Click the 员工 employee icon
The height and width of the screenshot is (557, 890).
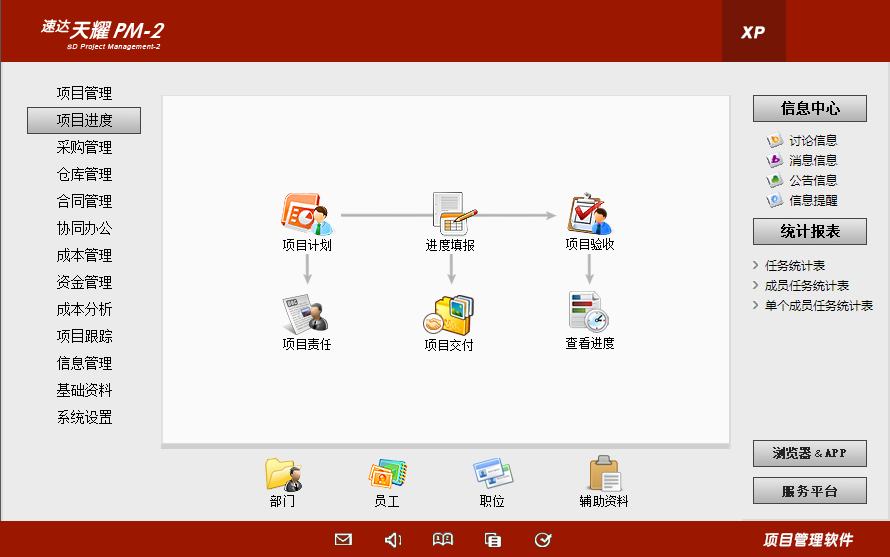click(x=386, y=474)
